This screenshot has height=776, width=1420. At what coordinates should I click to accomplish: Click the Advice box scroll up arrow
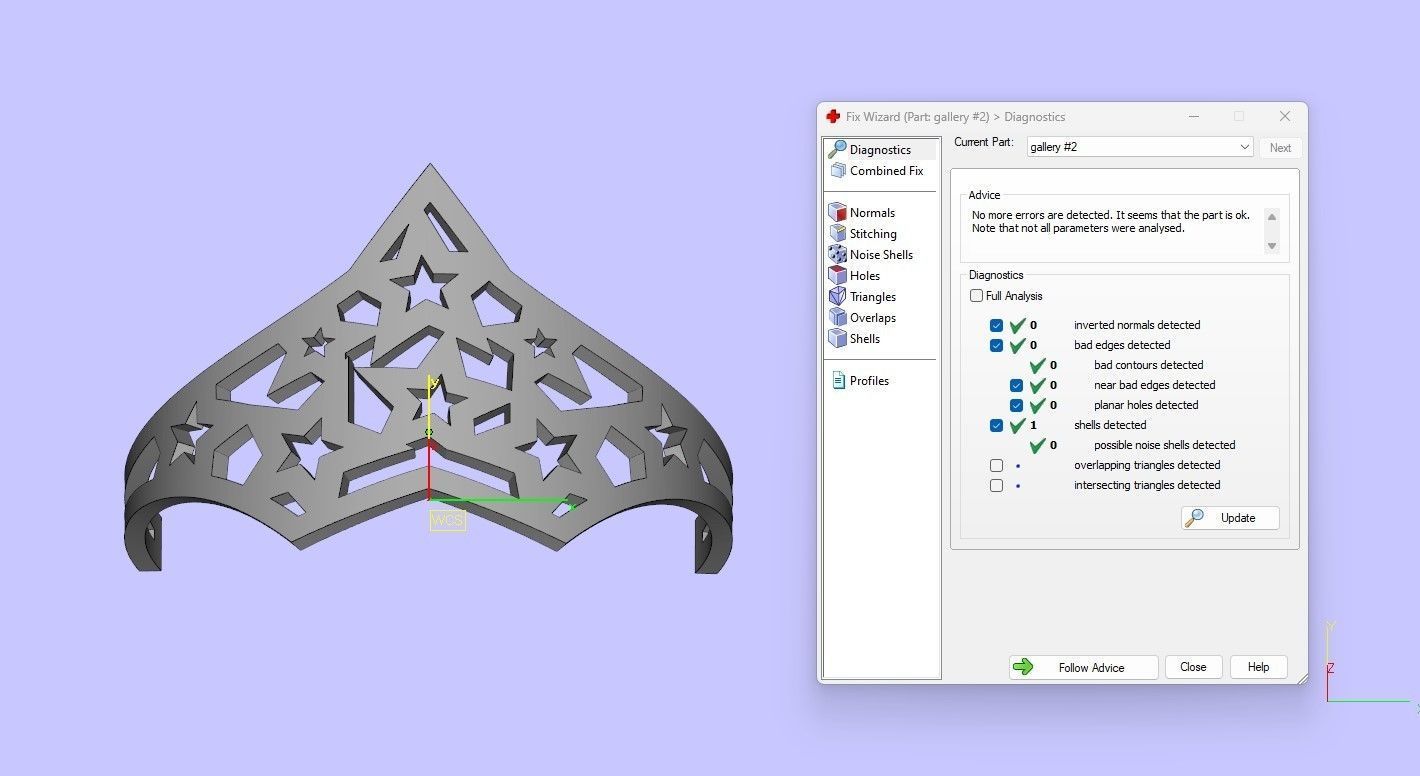(1272, 217)
